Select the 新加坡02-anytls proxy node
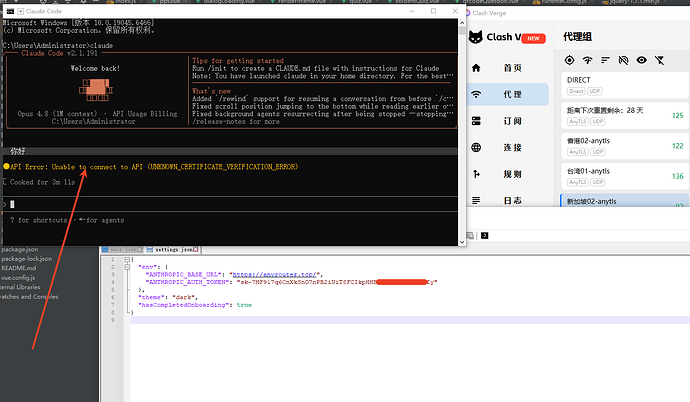The width and height of the screenshot is (690, 402). [624, 200]
